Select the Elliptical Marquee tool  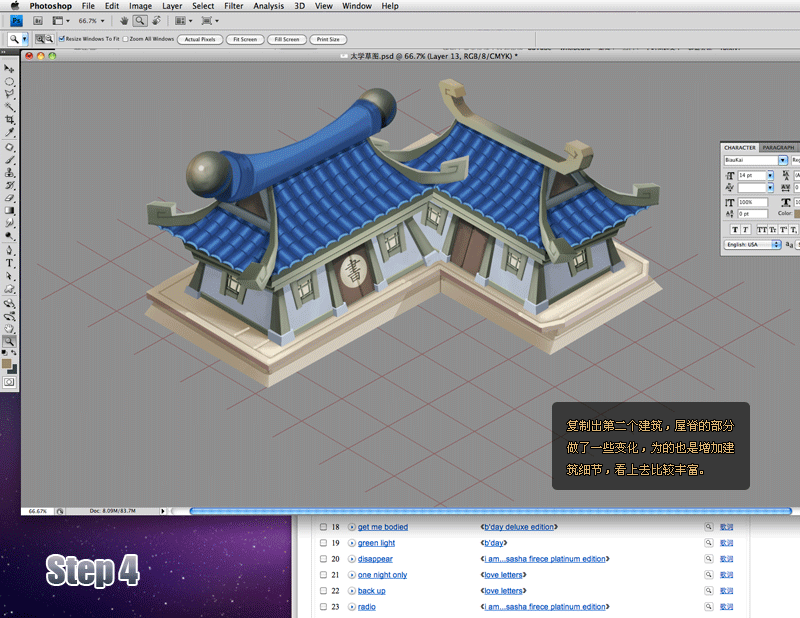coord(9,82)
